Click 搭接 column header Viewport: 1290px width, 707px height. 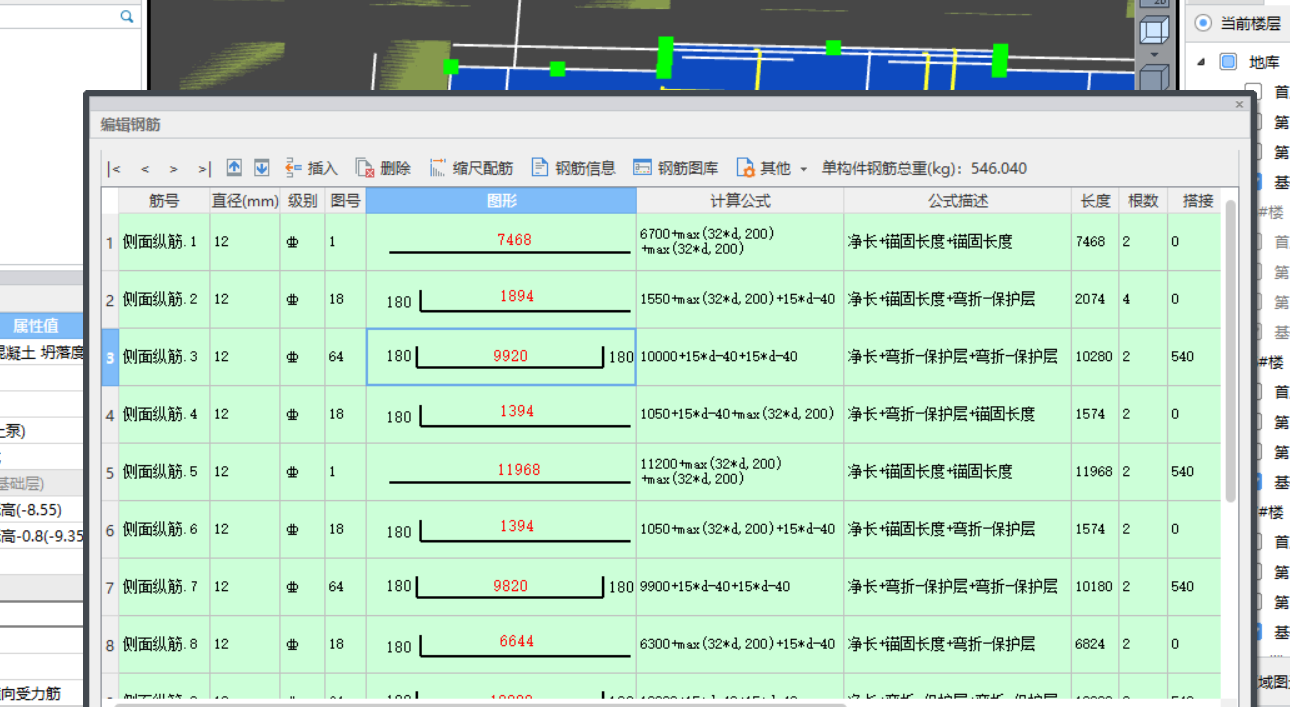point(1195,201)
